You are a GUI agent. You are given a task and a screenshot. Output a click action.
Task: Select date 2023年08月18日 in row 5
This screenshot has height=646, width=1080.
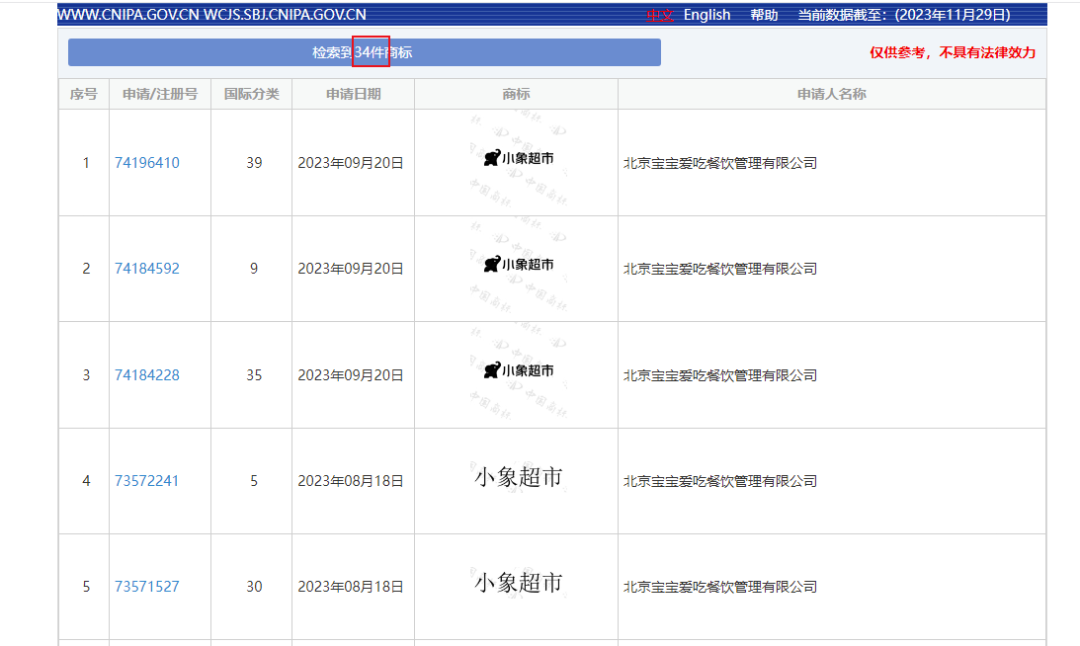[351, 587]
